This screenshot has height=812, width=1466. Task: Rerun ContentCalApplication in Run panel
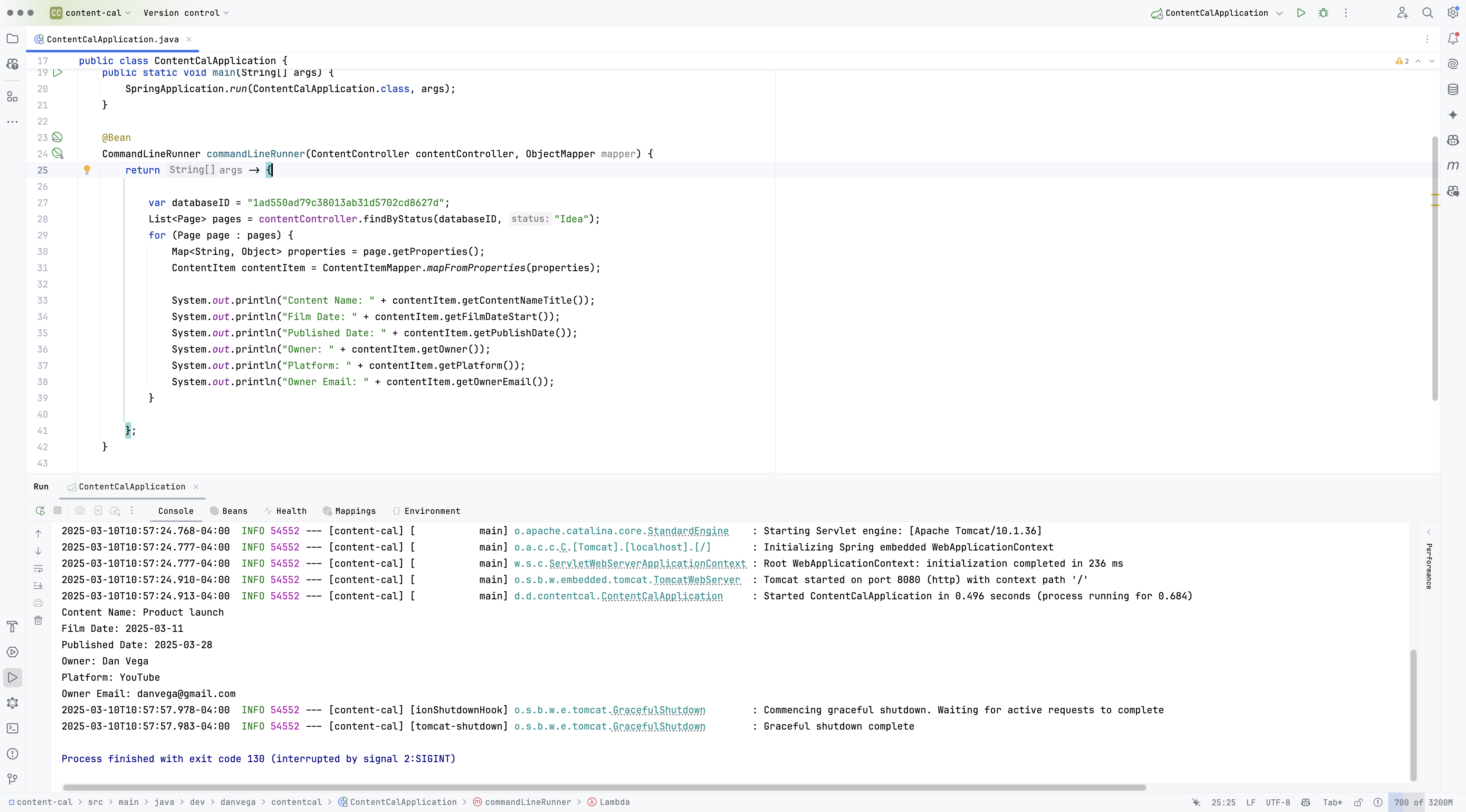pos(40,511)
